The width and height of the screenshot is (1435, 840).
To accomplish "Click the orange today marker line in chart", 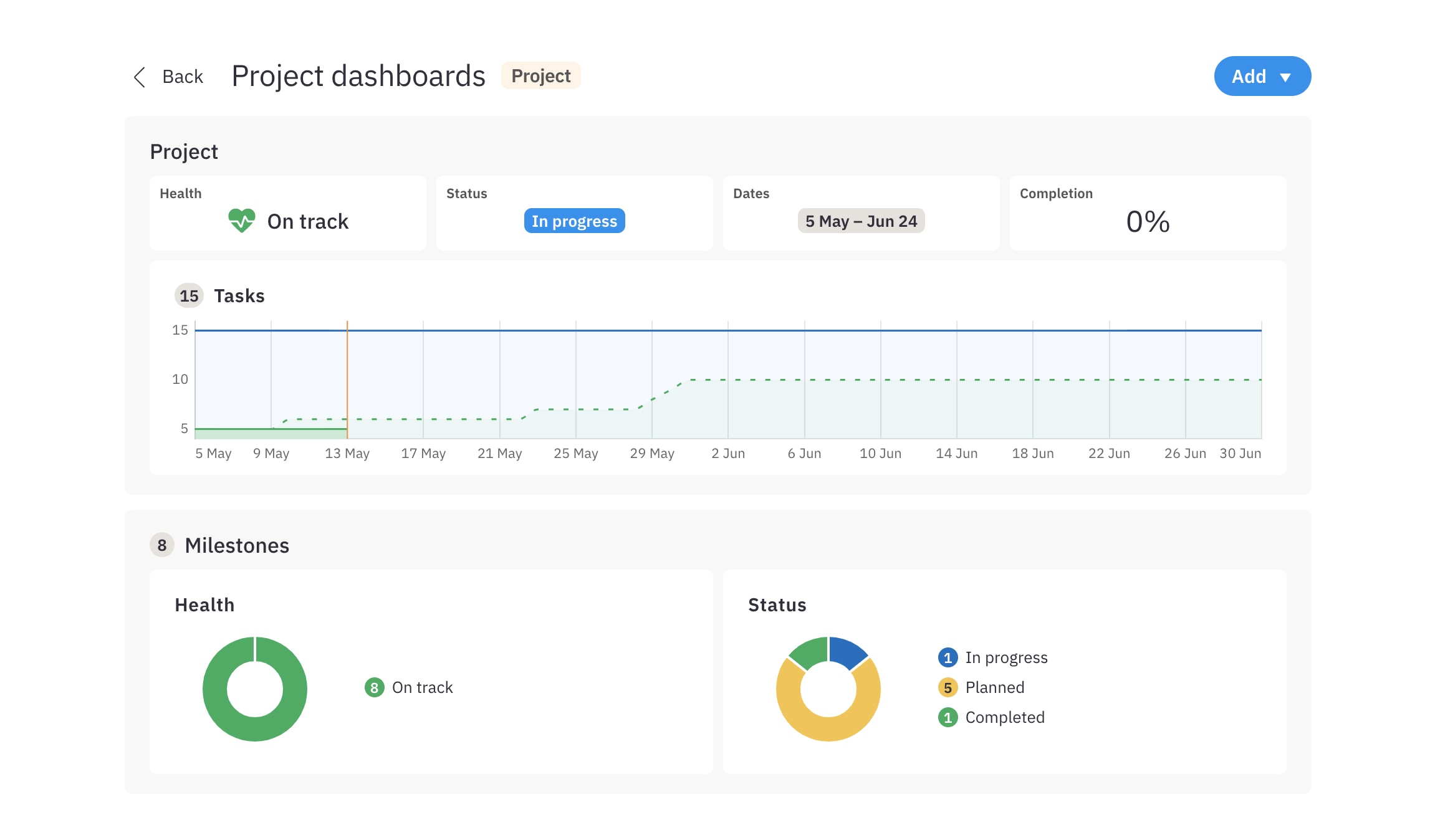I will click(347, 379).
